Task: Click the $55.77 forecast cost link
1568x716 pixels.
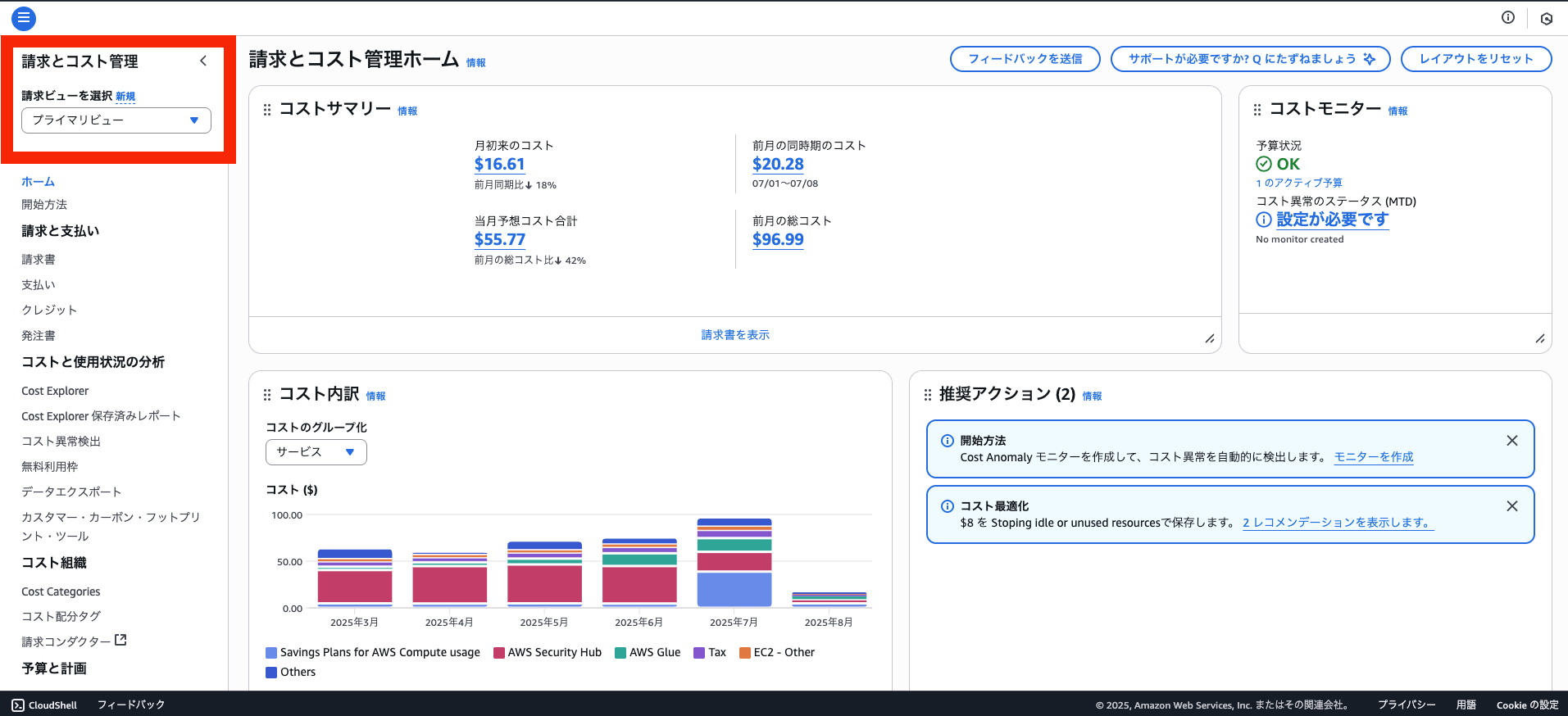Action: click(x=499, y=240)
